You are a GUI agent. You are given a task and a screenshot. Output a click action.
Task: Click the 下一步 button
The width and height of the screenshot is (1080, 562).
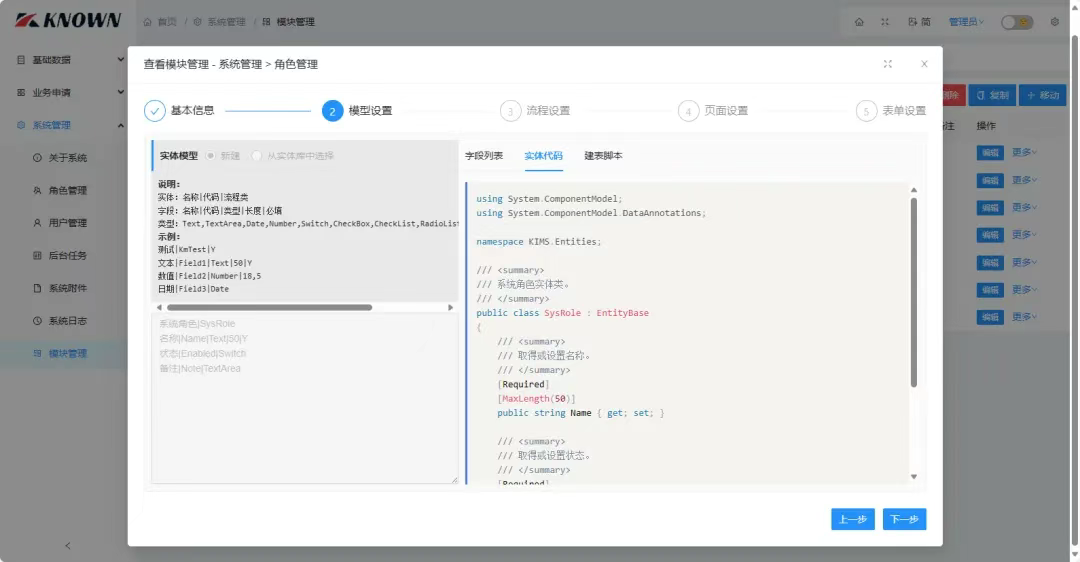coord(904,519)
